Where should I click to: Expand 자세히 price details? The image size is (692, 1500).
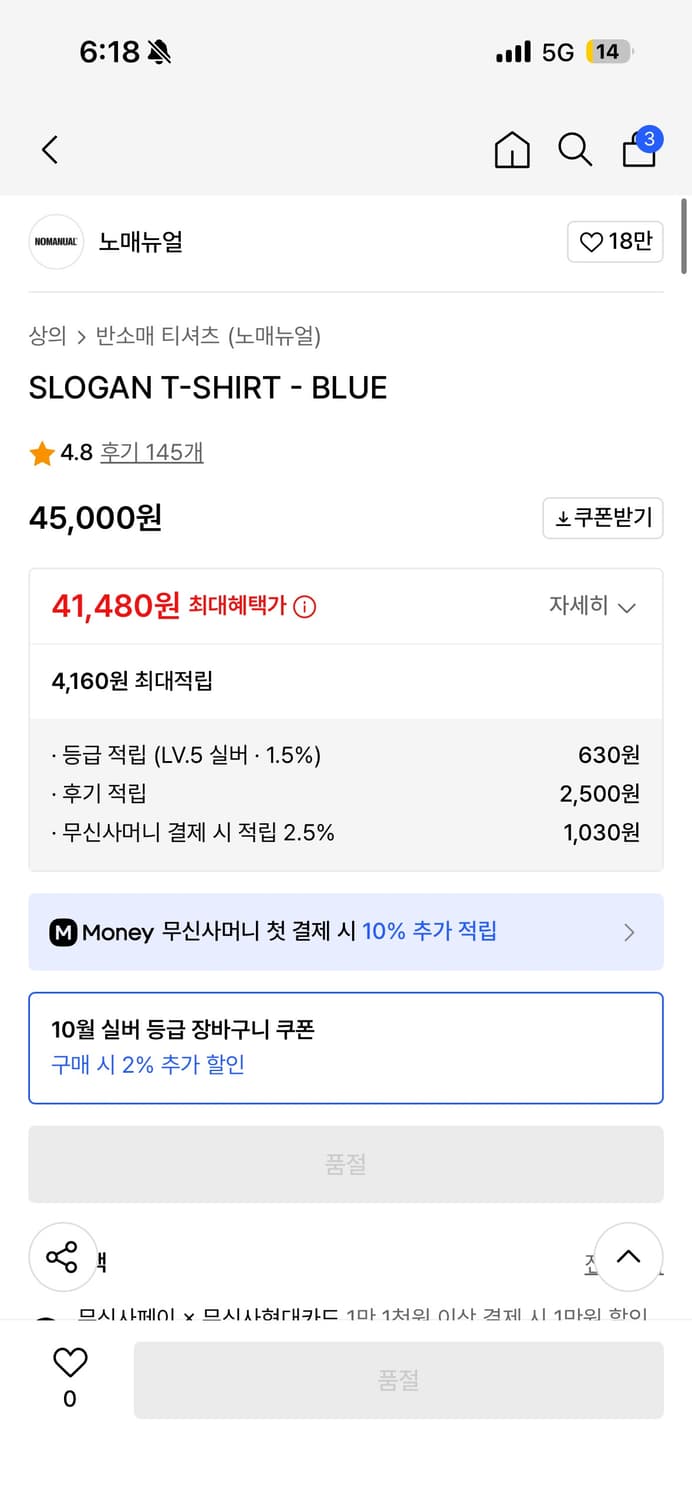tap(592, 606)
